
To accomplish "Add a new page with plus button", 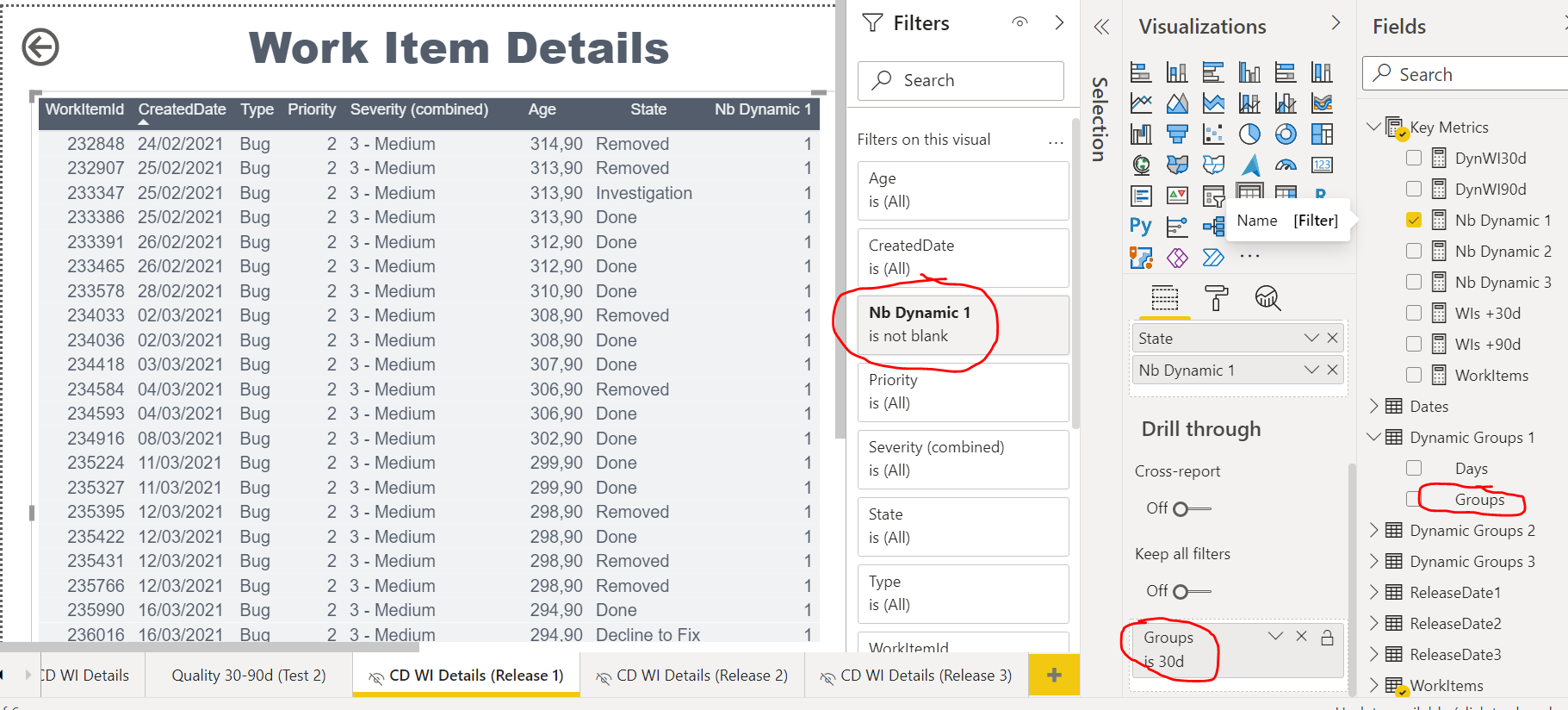I will (1054, 676).
